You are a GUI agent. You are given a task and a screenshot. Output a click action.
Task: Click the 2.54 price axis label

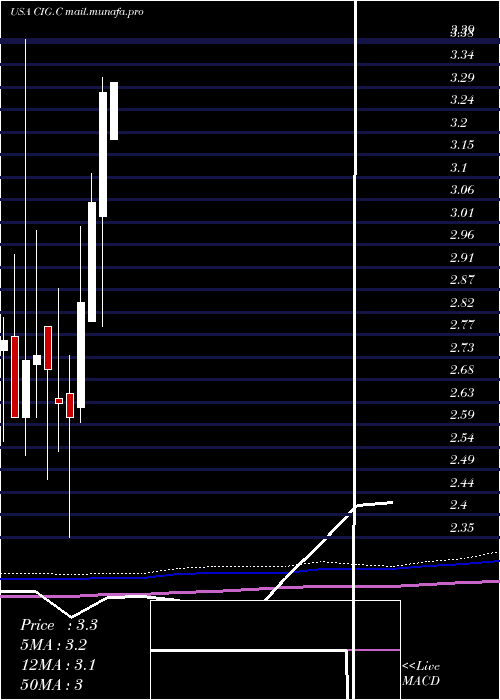pyautogui.click(x=462, y=438)
